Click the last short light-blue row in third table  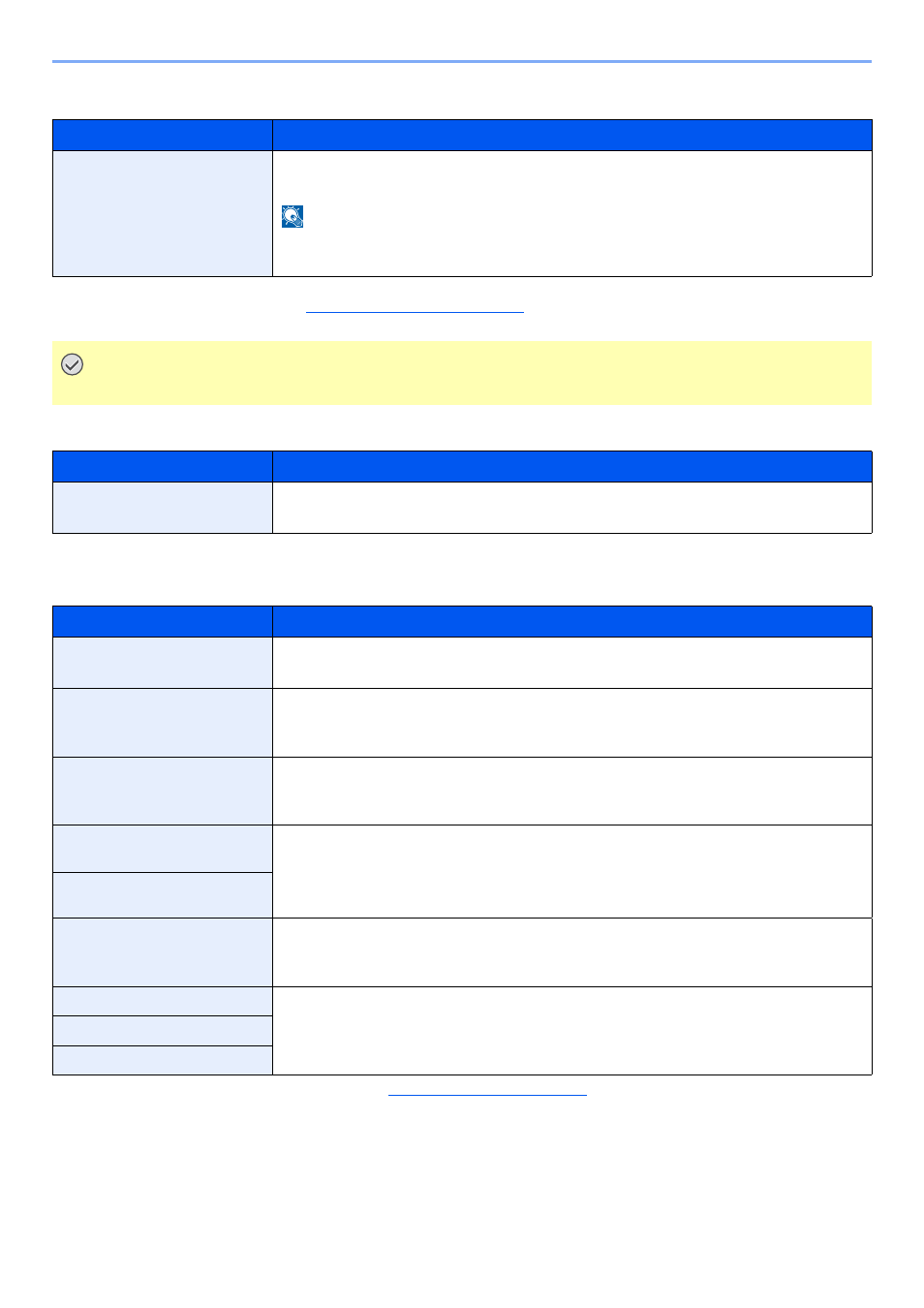pos(163,1061)
